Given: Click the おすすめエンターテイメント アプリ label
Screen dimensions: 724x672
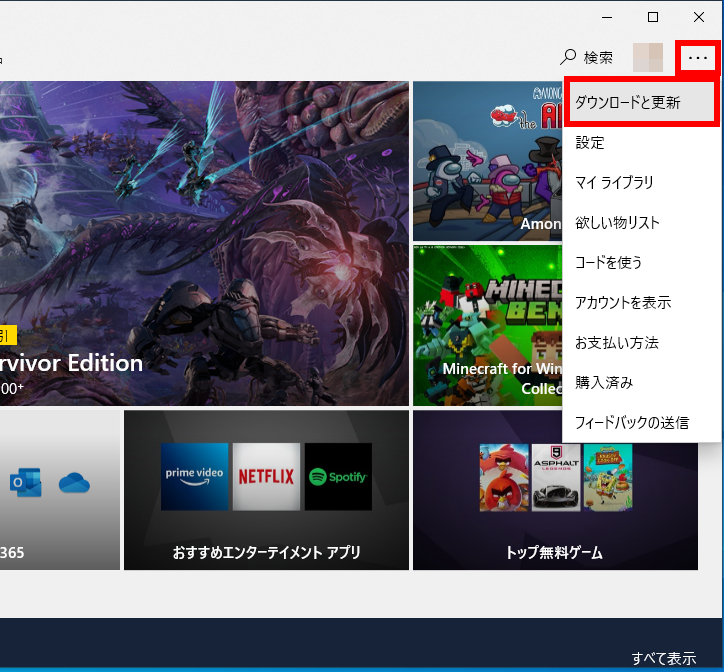Looking at the screenshot, I should tap(266, 552).
